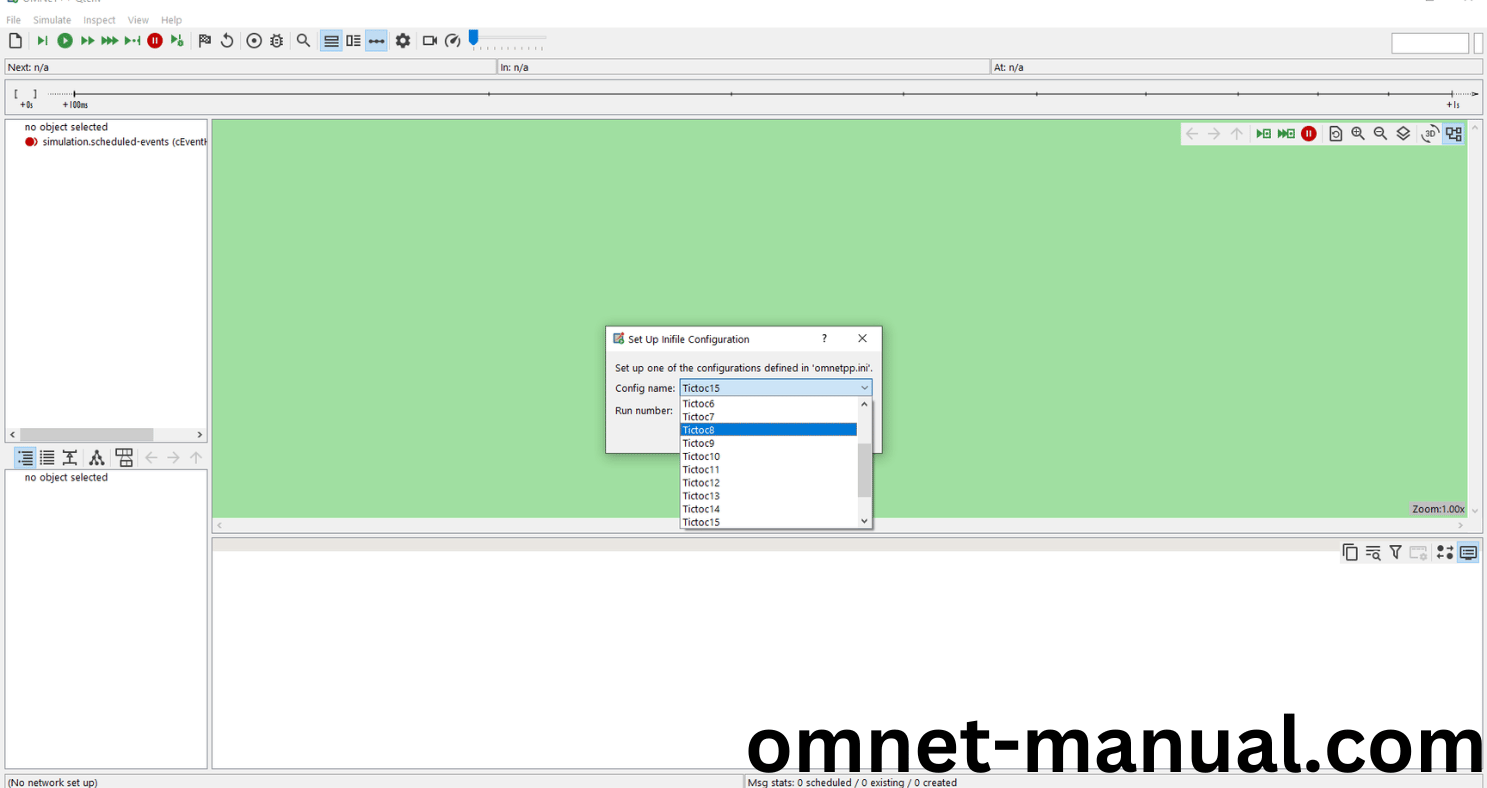Open the Simulate menu
The width and height of the screenshot is (1487, 788).
[52, 20]
